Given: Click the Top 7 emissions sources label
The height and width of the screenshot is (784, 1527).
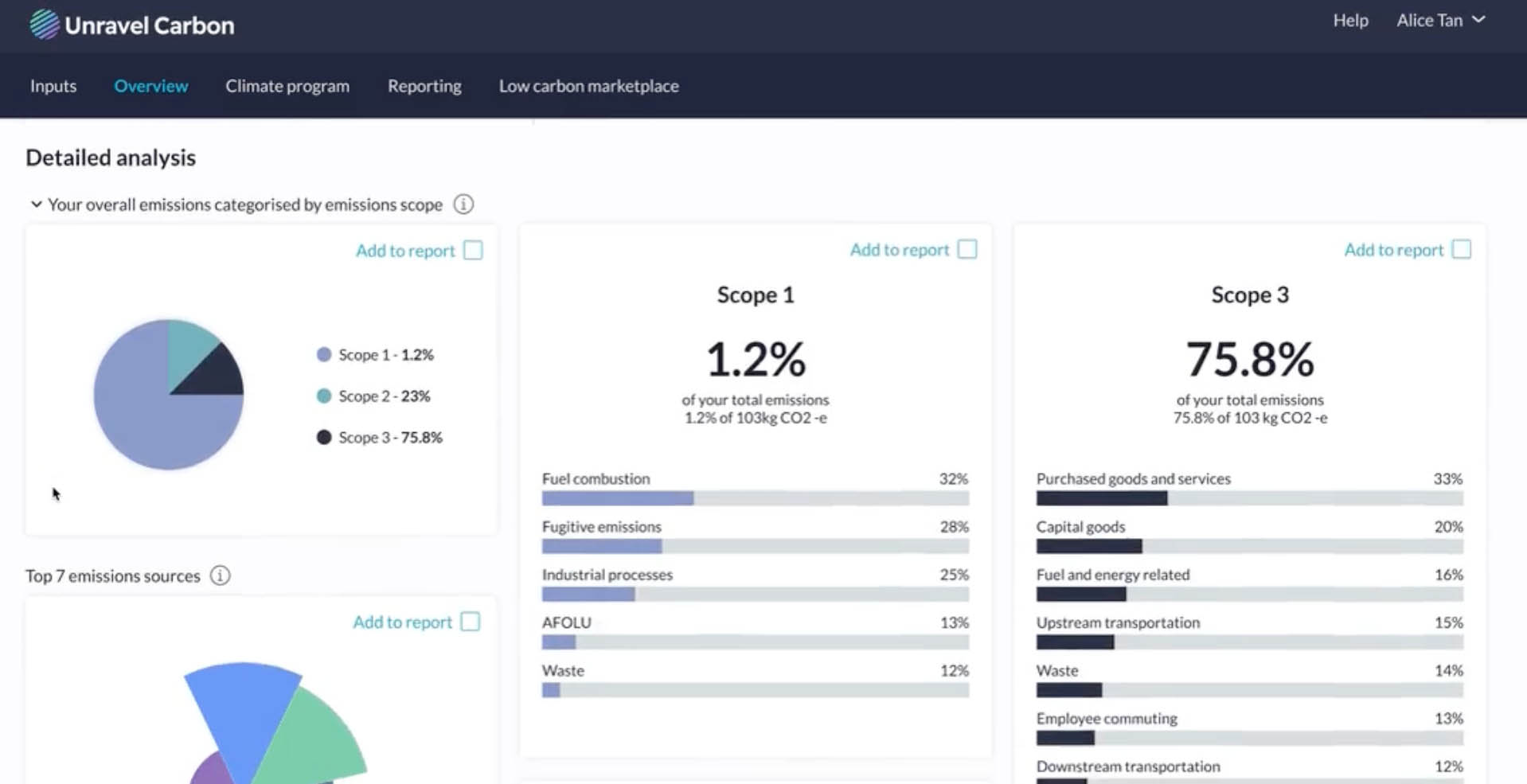Looking at the screenshot, I should pos(113,575).
